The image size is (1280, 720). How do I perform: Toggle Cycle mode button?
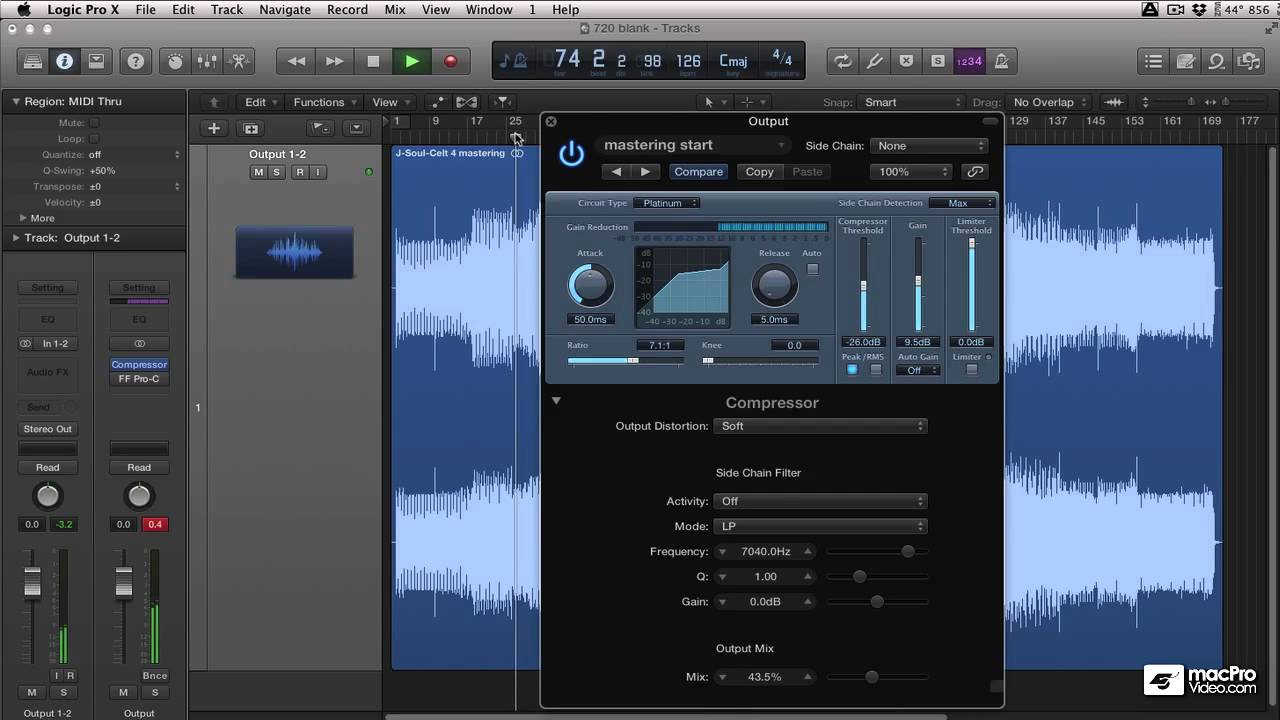pos(843,61)
